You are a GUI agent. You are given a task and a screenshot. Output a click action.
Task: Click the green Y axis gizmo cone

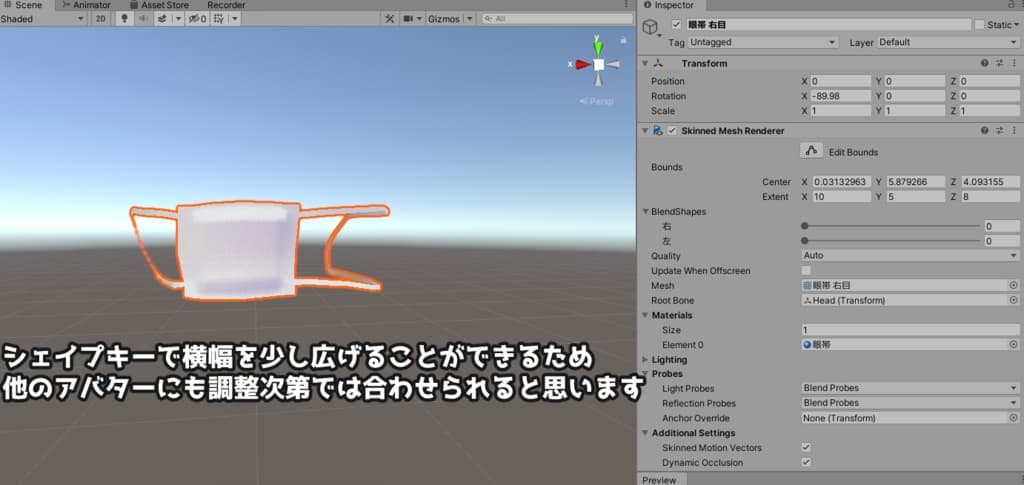point(598,48)
